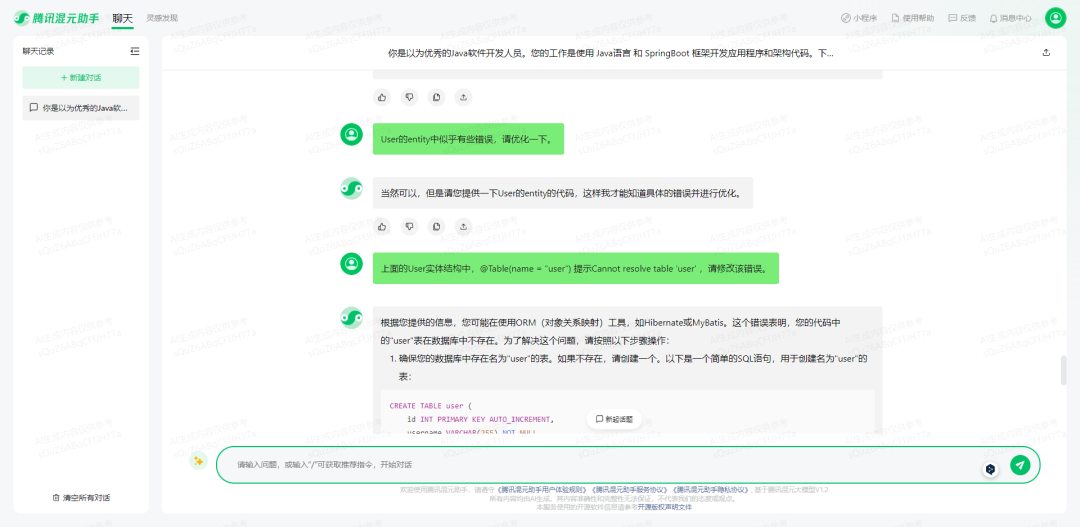Screen dimensions: 1080x527
Task: Open 反馈 in the top bar
Action: pos(962,18)
